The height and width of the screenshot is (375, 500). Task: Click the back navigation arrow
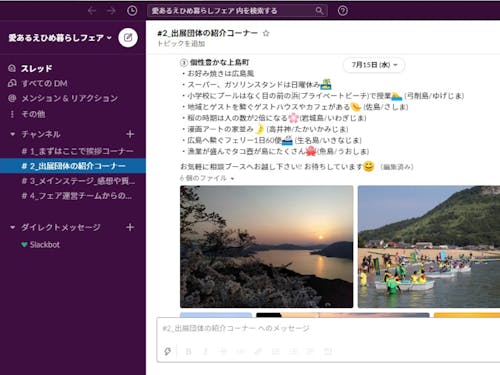click(92, 11)
